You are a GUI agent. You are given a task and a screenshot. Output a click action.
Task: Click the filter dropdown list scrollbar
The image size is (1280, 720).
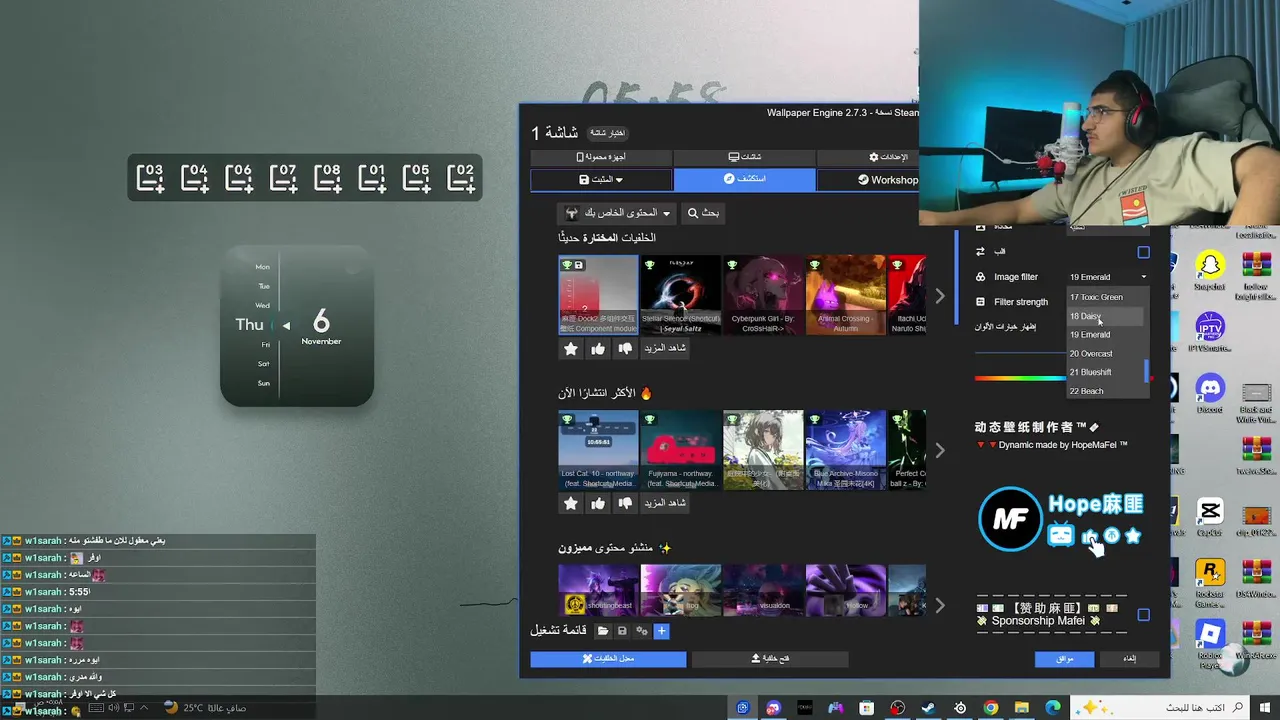tap(1147, 371)
